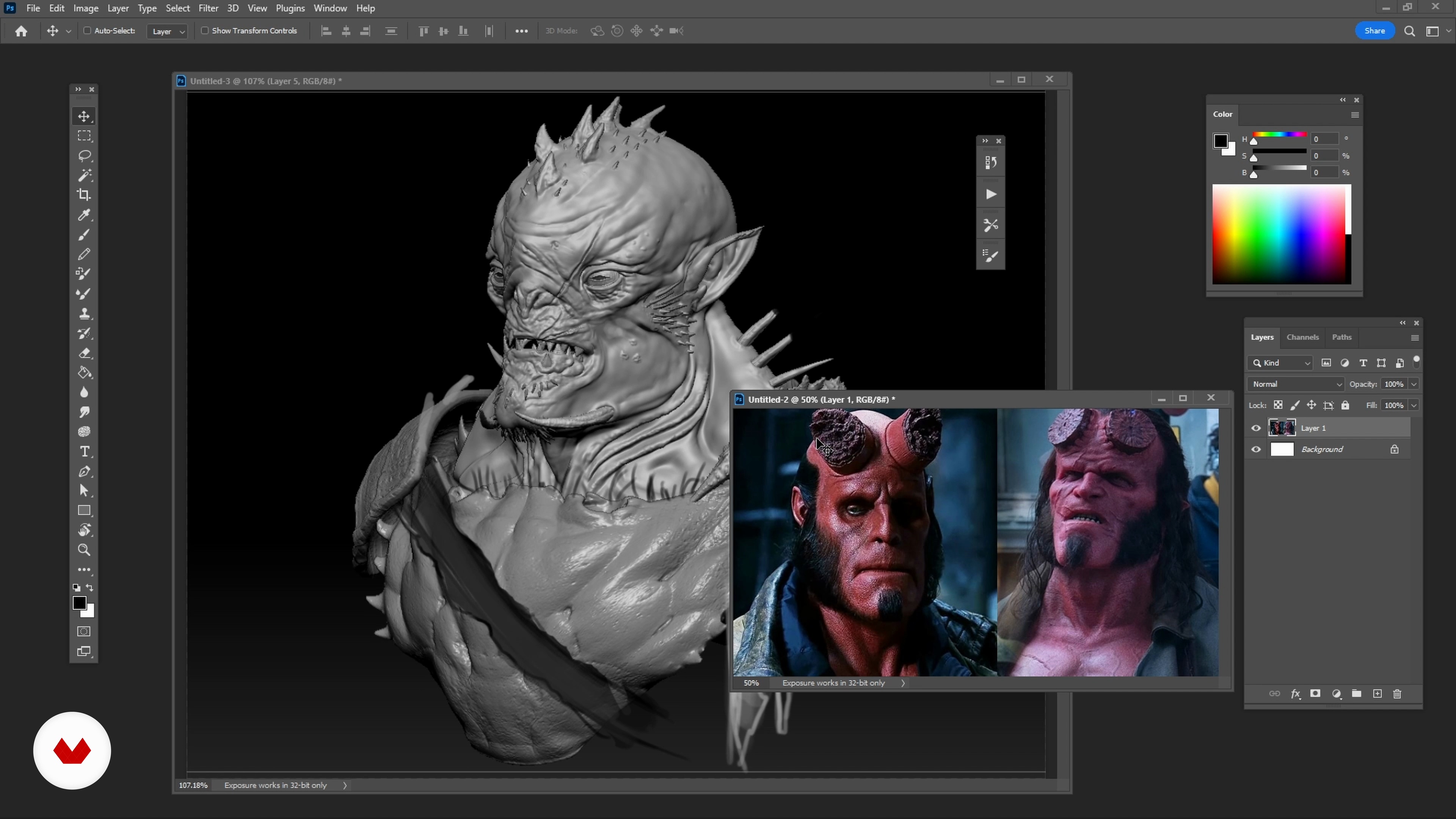Create a new group folder icon

(x=1357, y=693)
